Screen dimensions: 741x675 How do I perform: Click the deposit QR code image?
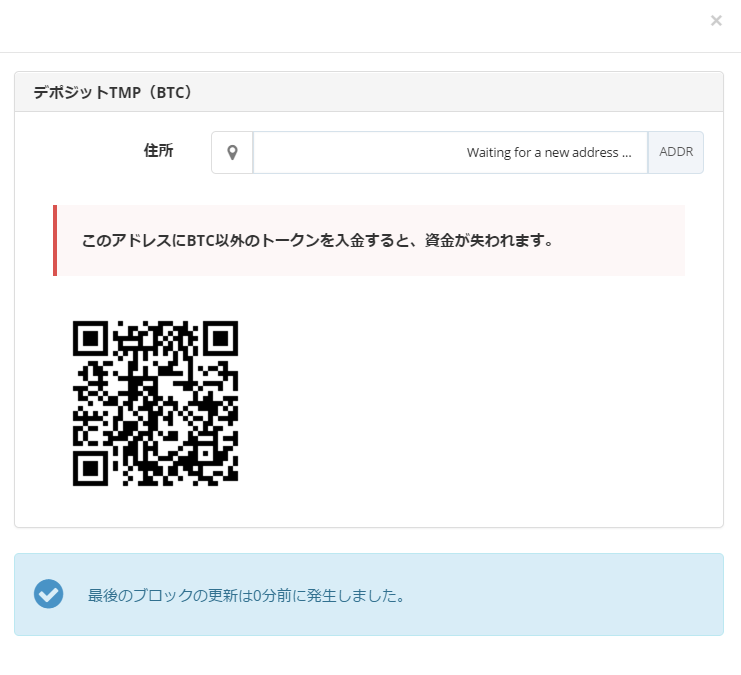pyautogui.click(x=155, y=403)
